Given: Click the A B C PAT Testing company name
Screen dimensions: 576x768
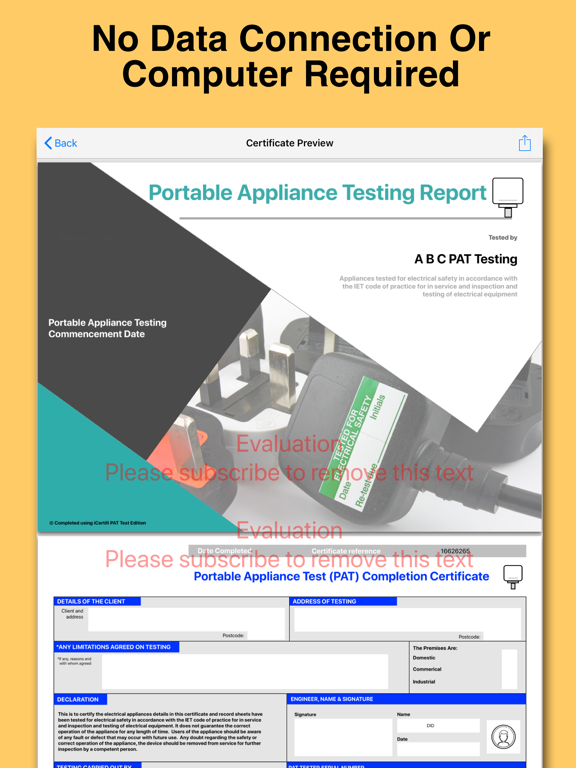Looking at the screenshot, I should click(466, 259).
